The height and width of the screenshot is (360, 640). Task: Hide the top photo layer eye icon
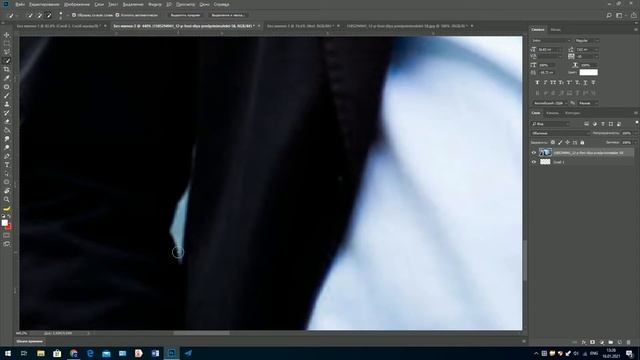(x=533, y=153)
